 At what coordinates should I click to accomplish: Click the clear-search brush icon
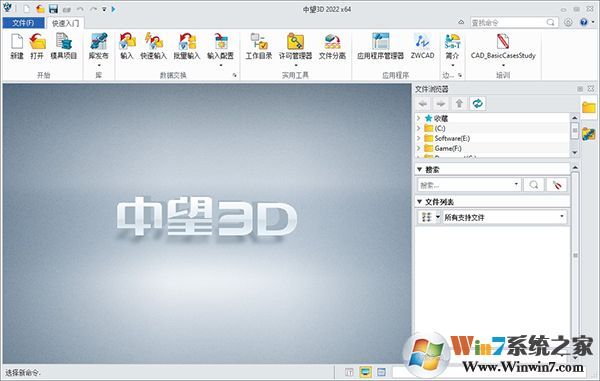click(557, 185)
